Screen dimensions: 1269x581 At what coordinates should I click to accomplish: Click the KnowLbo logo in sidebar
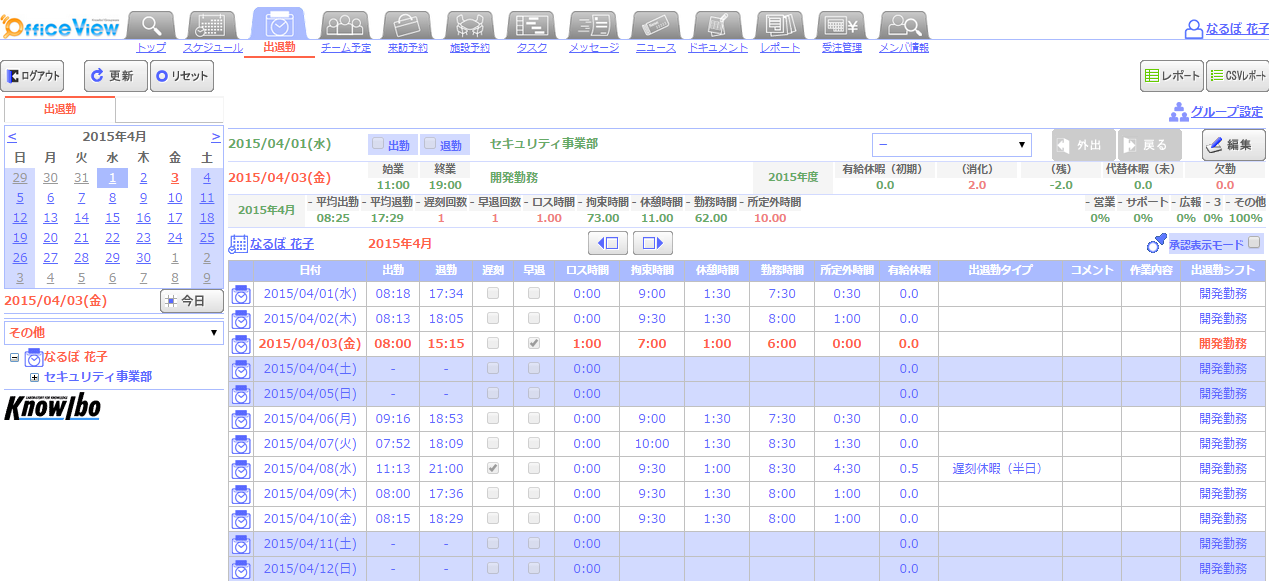53,407
